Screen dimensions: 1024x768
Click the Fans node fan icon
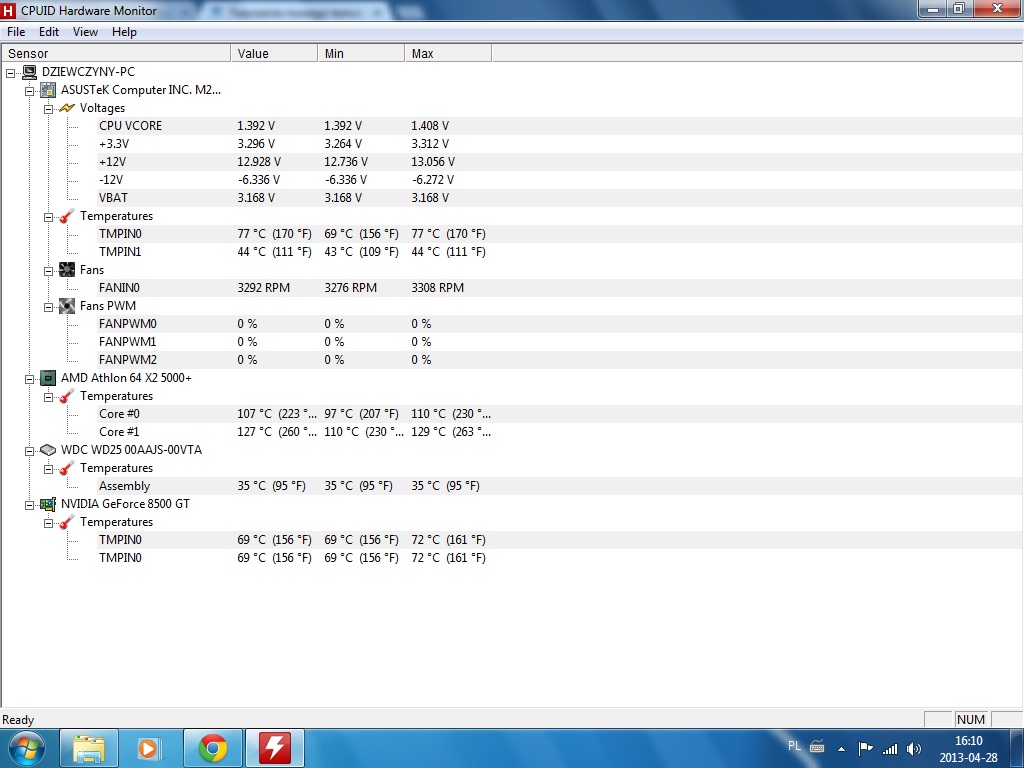click(67, 270)
